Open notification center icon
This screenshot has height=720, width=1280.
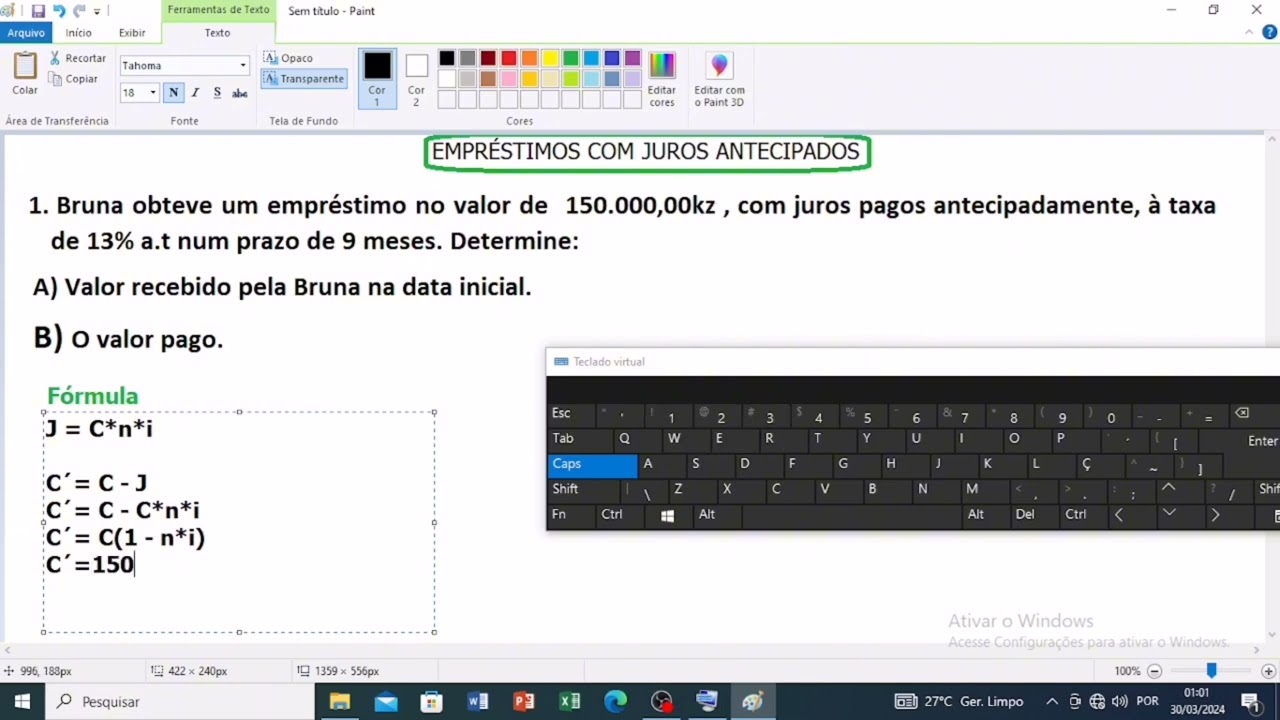coord(1250,702)
